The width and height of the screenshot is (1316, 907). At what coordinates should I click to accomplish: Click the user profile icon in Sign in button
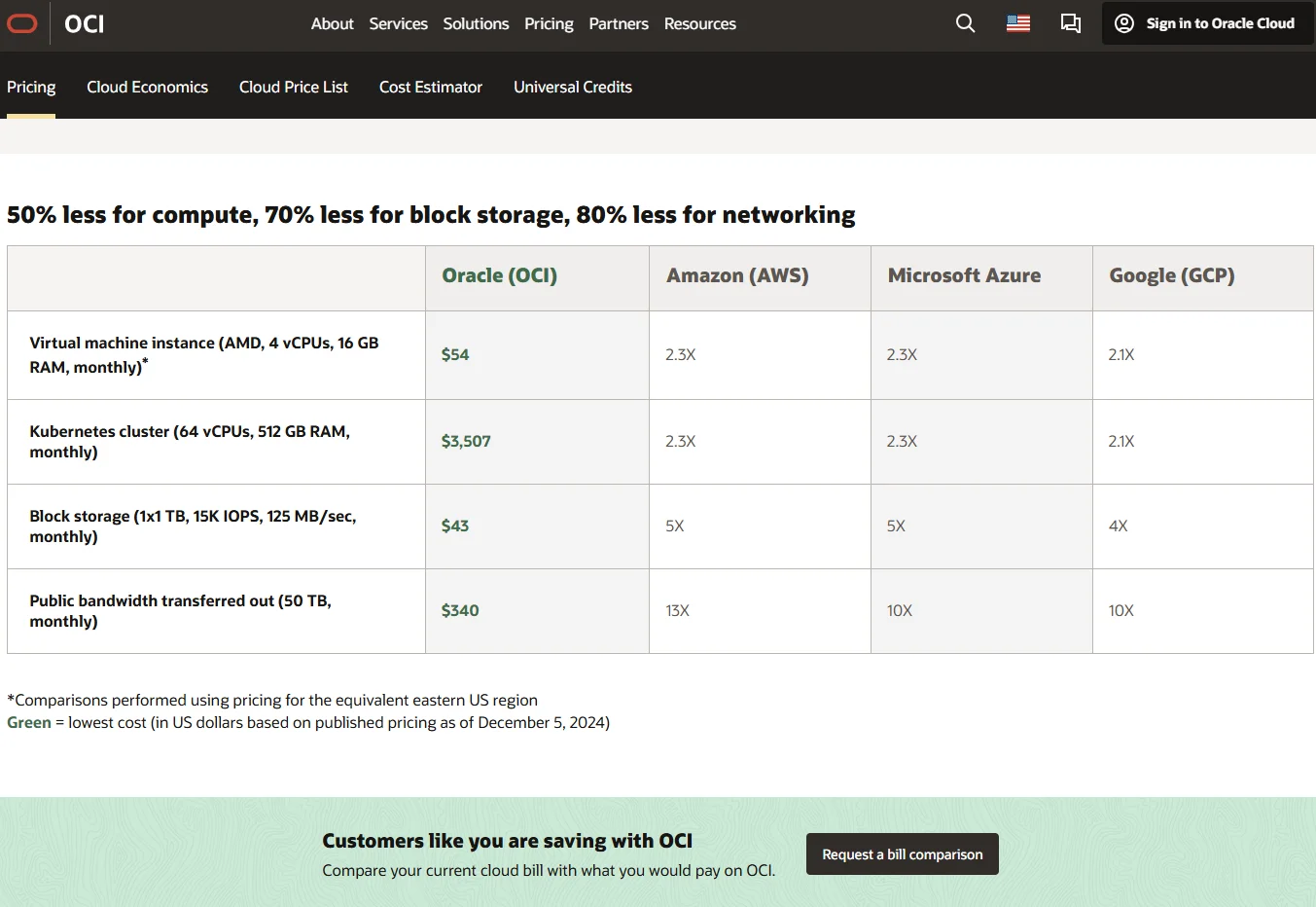coord(1124,23)
